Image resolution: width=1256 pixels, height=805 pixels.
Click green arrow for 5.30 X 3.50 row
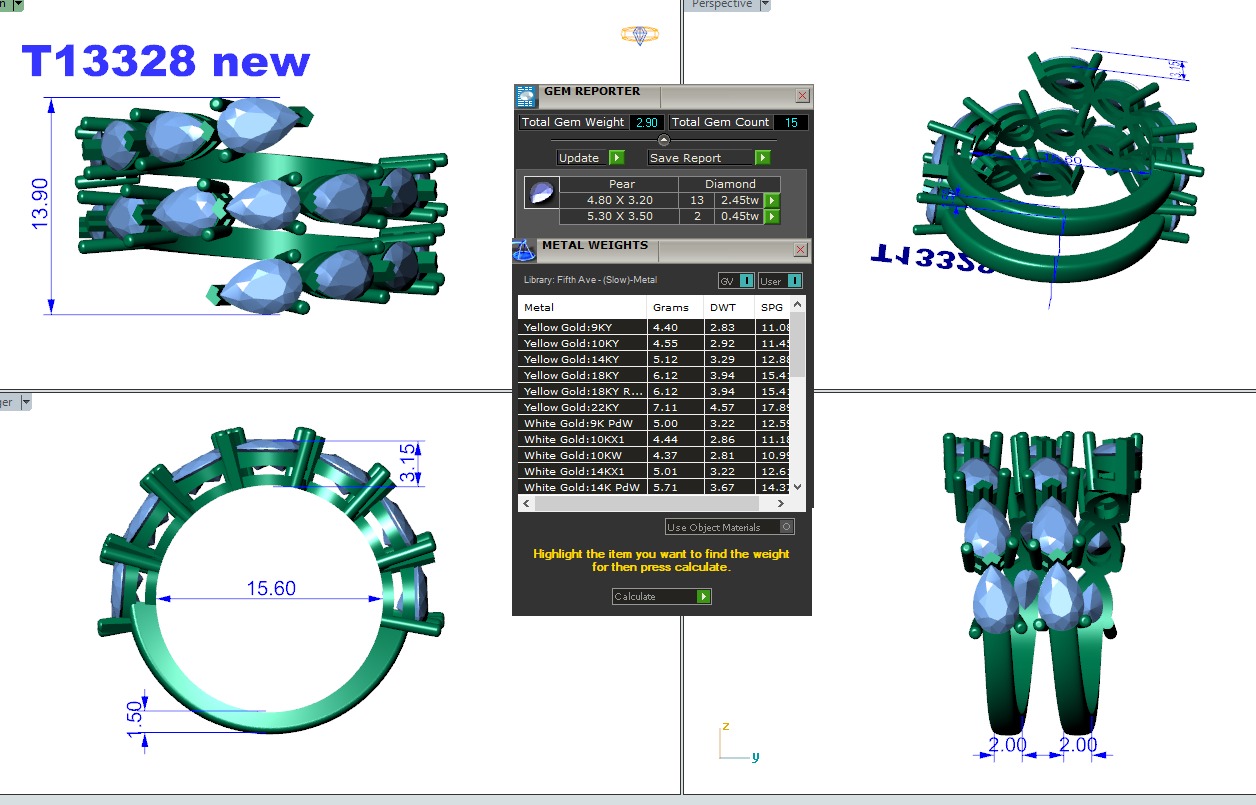point(771,217)
